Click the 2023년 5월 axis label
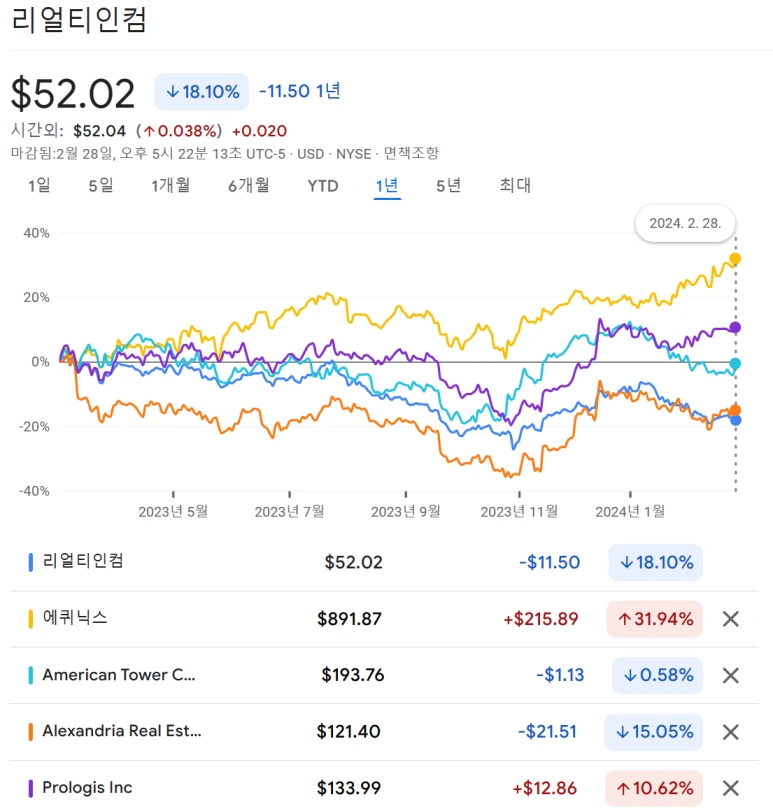Image resolution: width=773 pixels, height=811 pixels. tap(173, 512)
